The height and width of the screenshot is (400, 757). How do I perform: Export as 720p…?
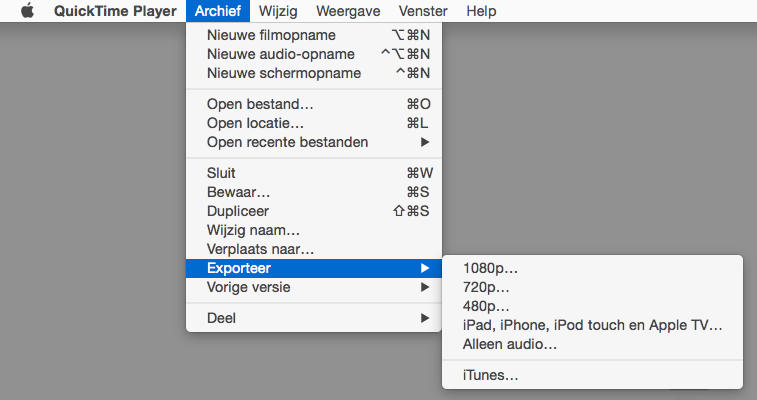pos(592,288)
